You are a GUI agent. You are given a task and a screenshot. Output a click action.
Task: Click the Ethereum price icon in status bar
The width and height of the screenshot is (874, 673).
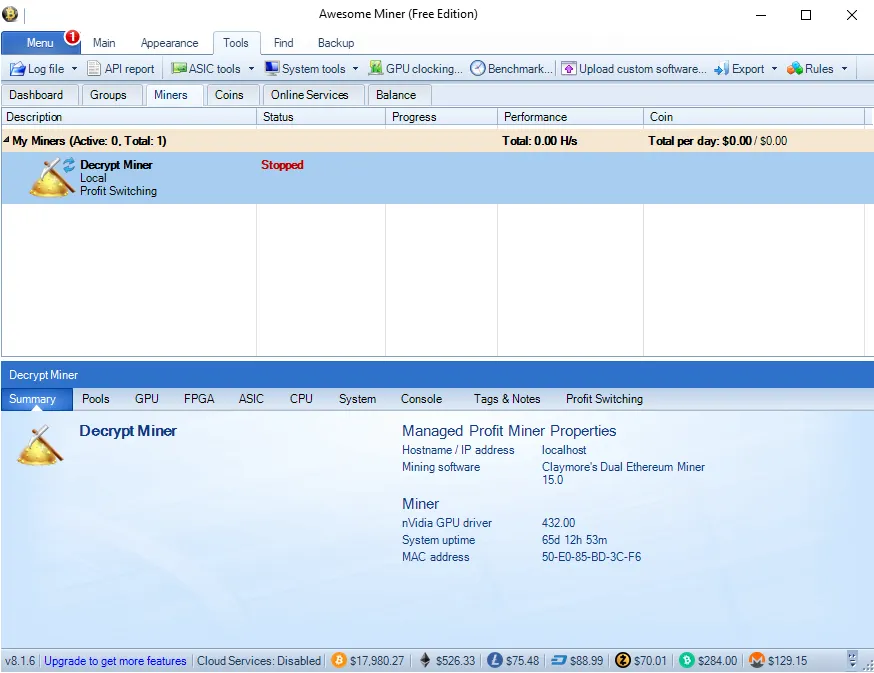pos(425,660)
